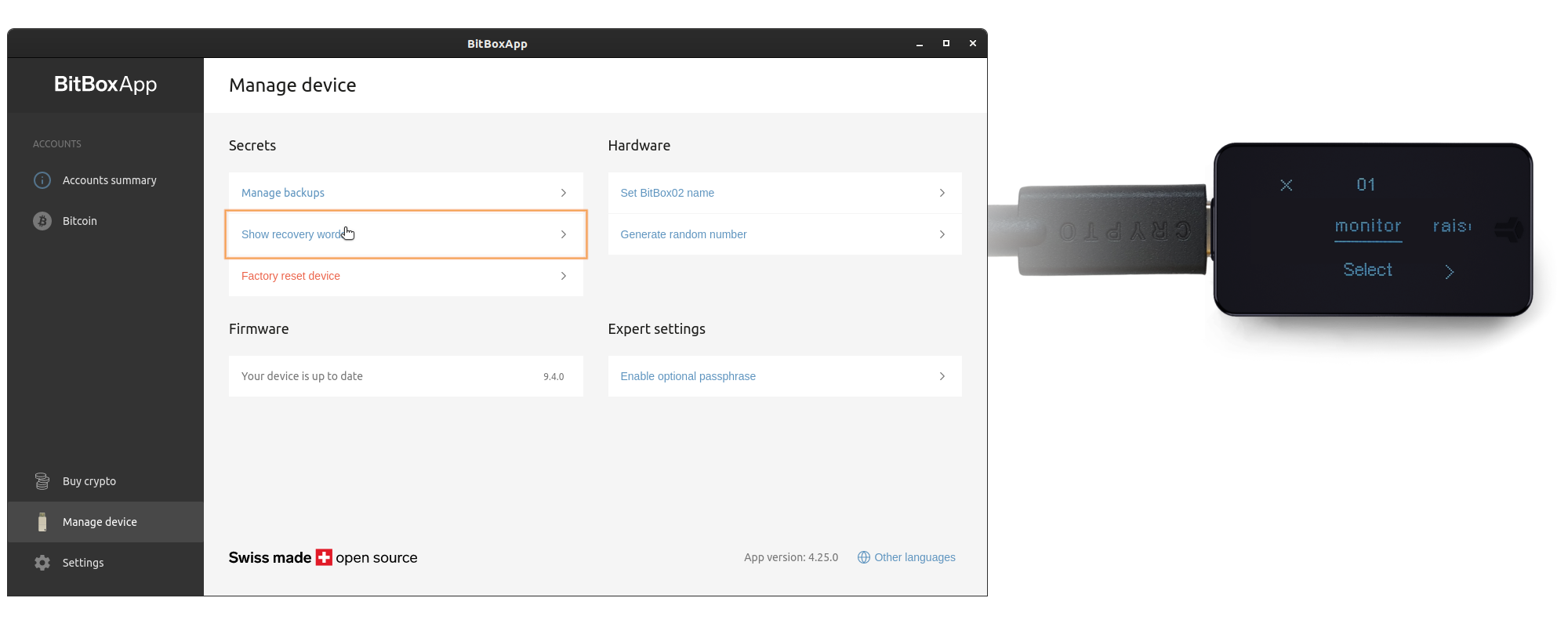Image resolution: width=1568 pixels, height=627 pixels.
Task: Click firmware version 9.4.0
Action: (x=554, y=377)
